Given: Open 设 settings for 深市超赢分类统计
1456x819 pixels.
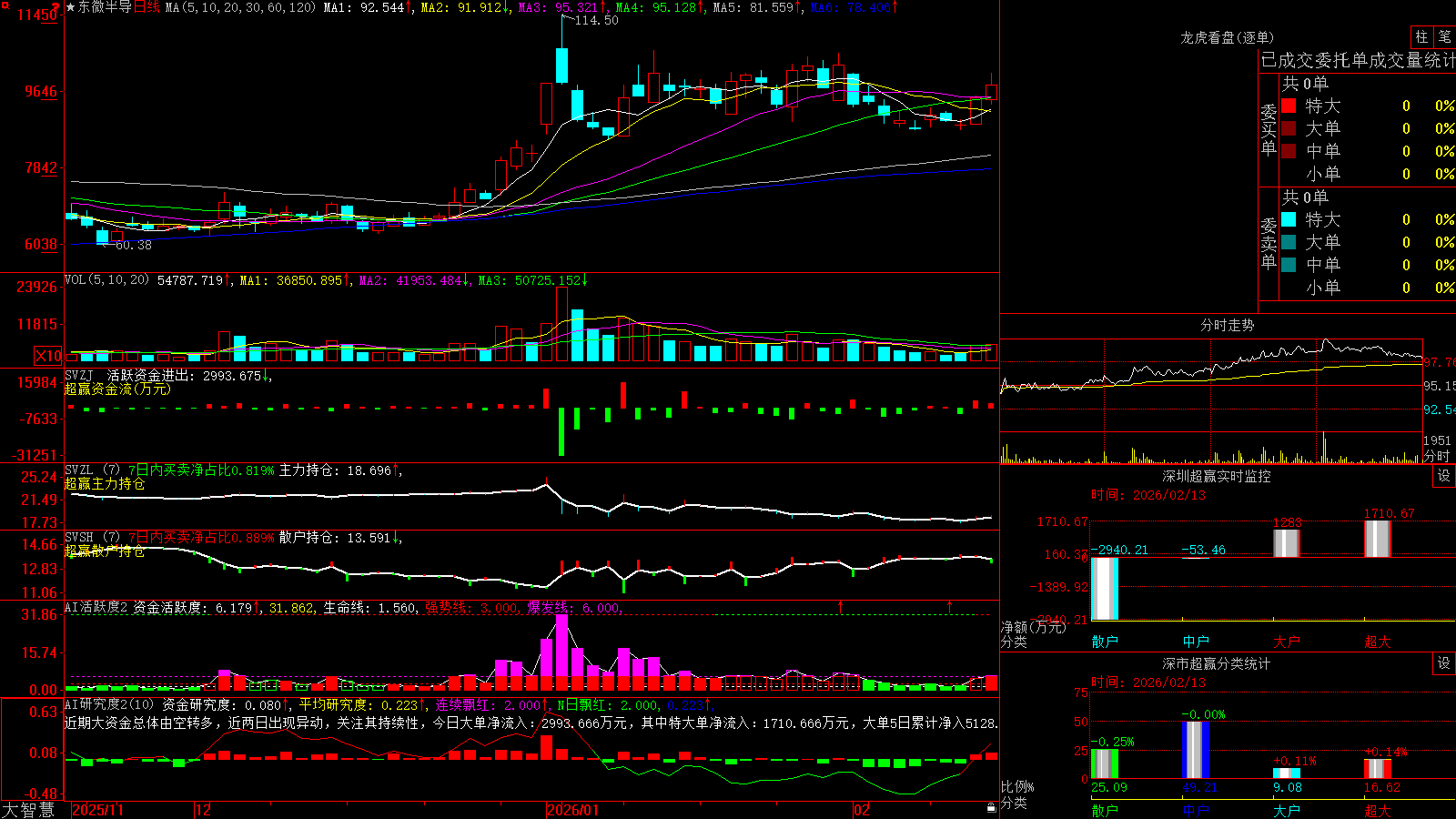Looking at the screenshot, I should click(1444, 663).
